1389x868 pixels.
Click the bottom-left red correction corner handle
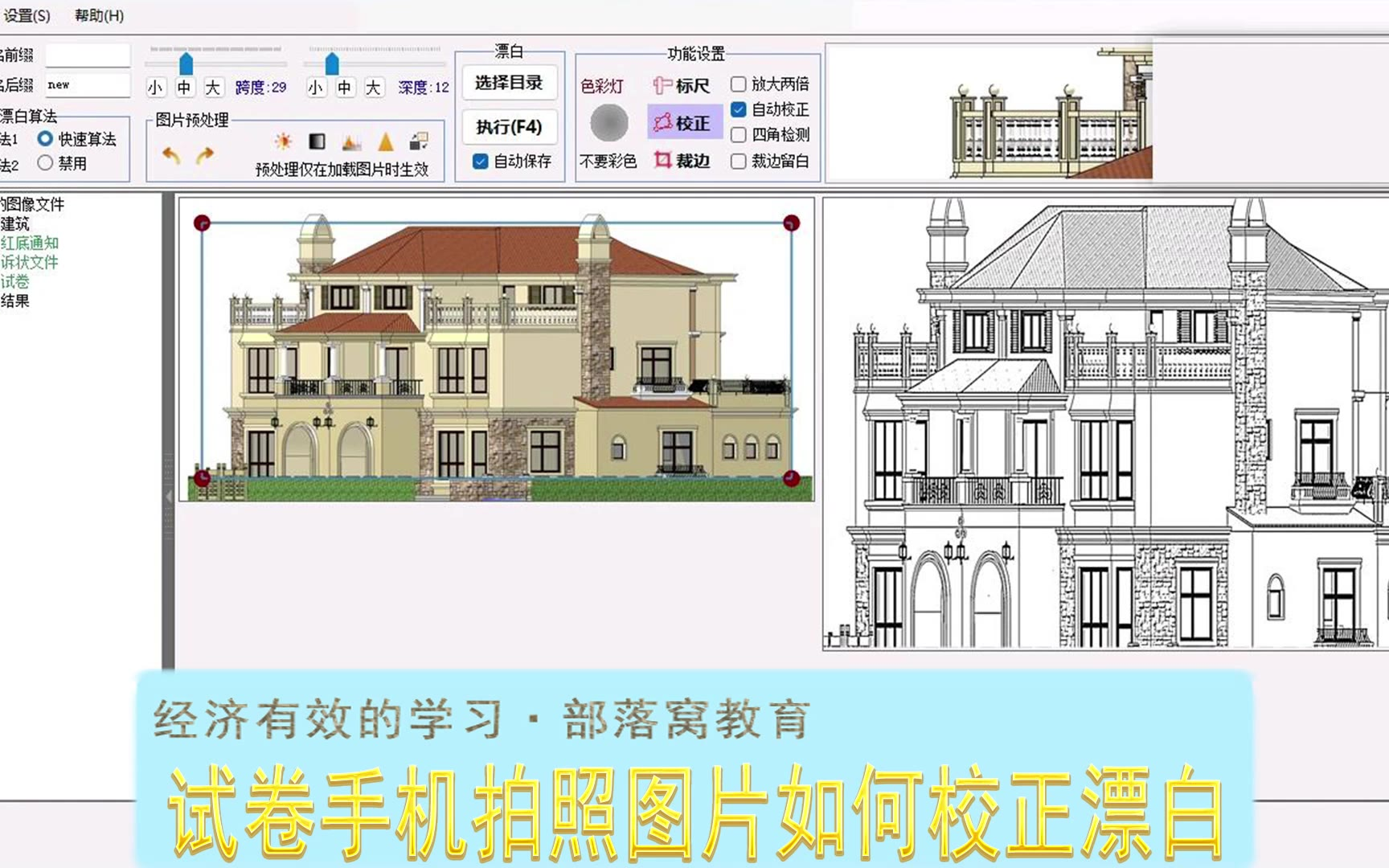point(202,478)
